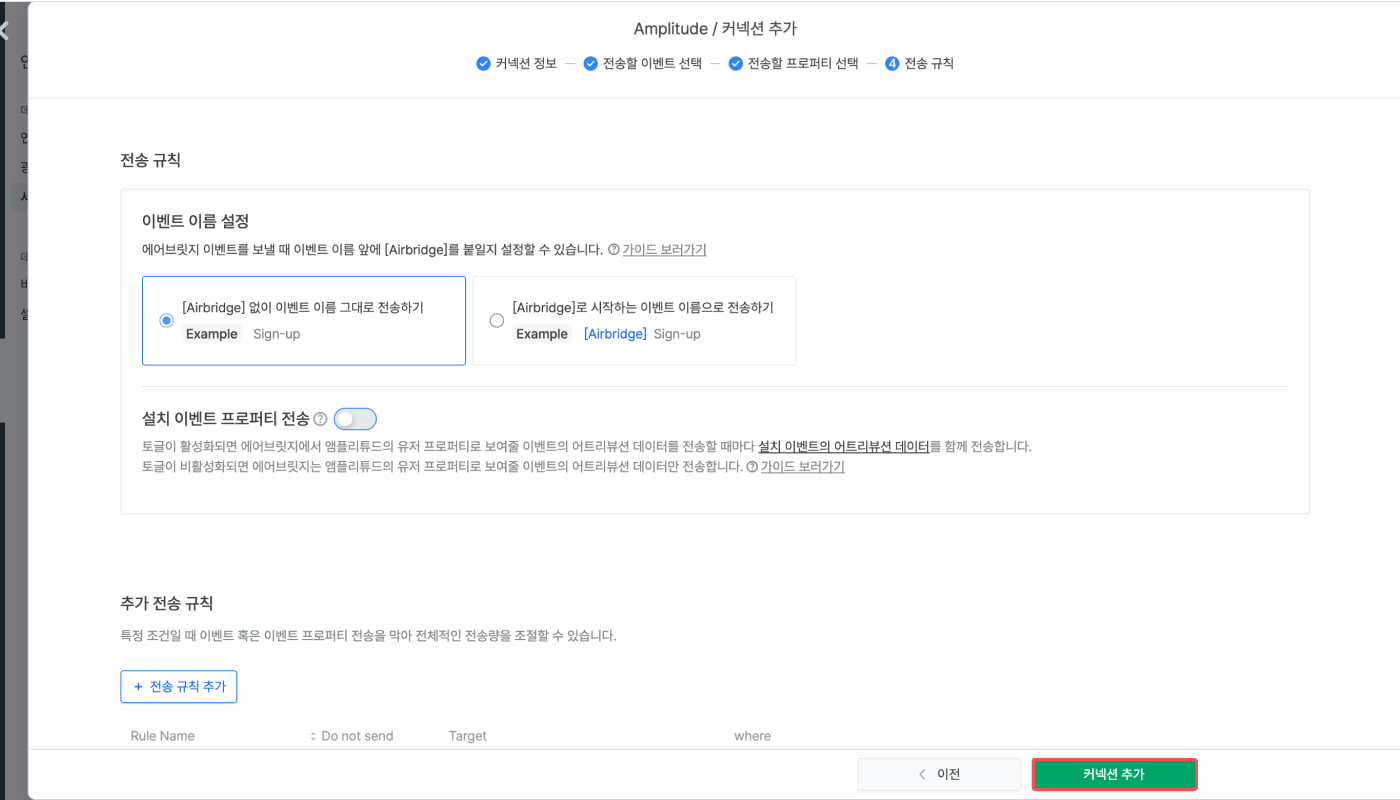
Task: Open the 전송할 프로퍼티 선택 step
Action: pos(794,64)
